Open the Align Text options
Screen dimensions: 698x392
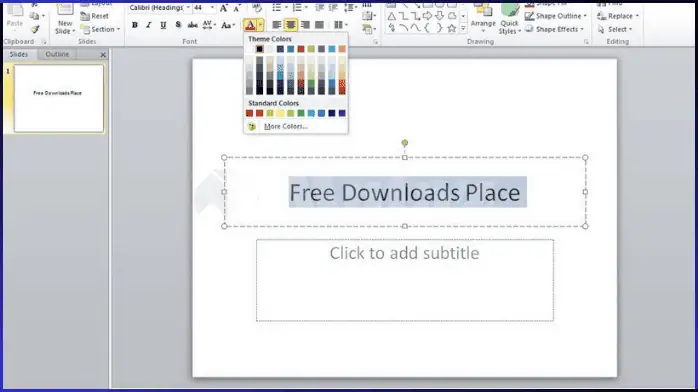pyautogui.click(x=368, y=16)
